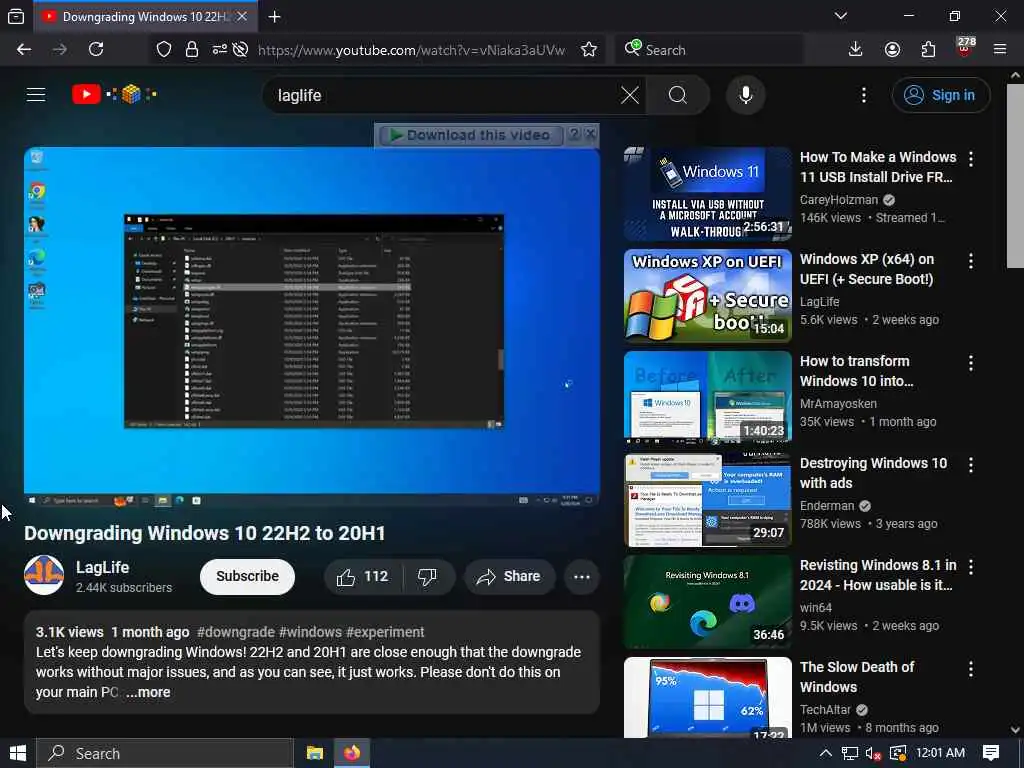List all tabs dropdown arrow
This screenshot has width=1024, height=768.
[841, 16]
